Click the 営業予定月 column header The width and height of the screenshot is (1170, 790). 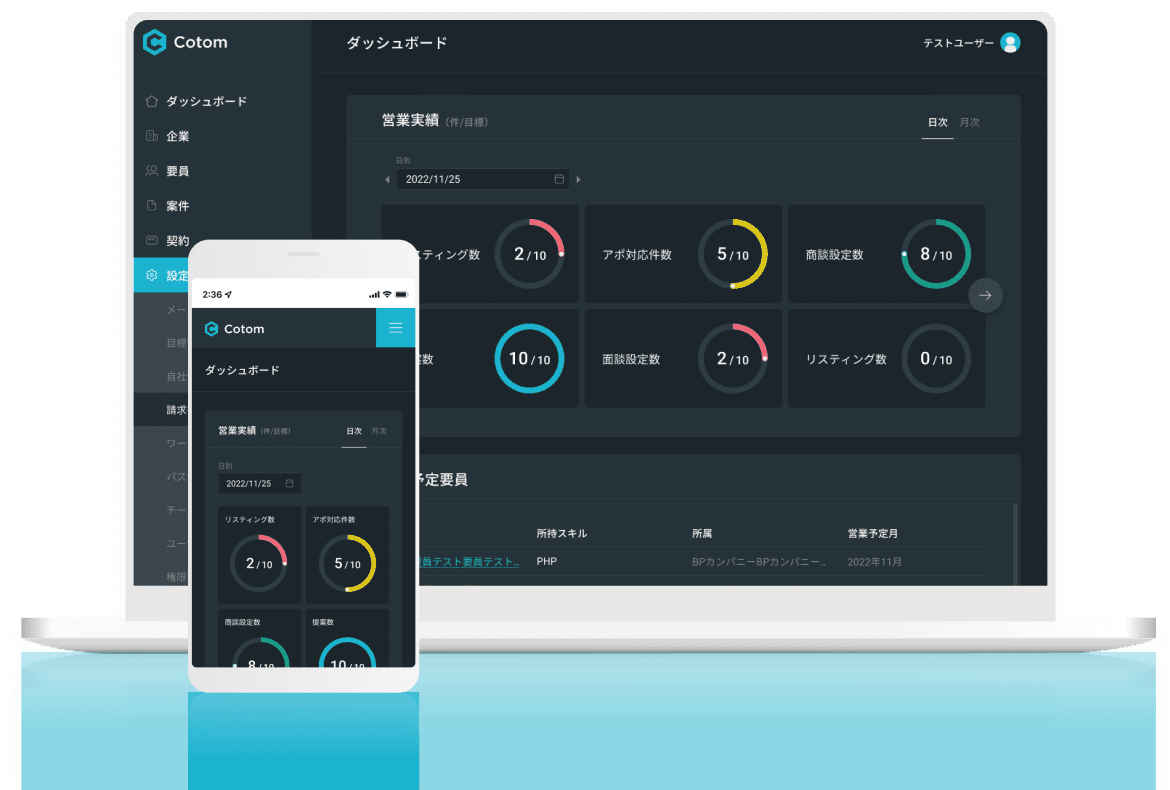pos(872,533)
